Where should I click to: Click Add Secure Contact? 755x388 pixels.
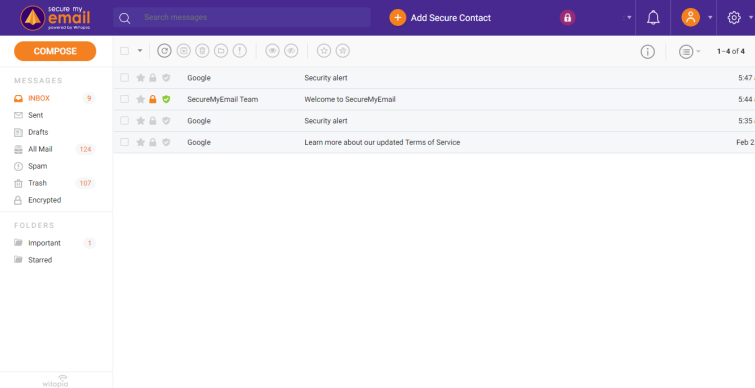440,18
